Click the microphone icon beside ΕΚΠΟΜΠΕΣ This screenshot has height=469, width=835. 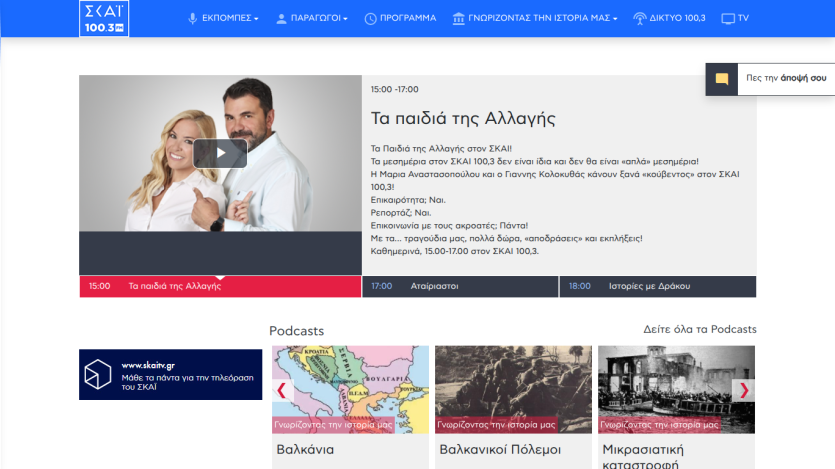pos(192,19)
